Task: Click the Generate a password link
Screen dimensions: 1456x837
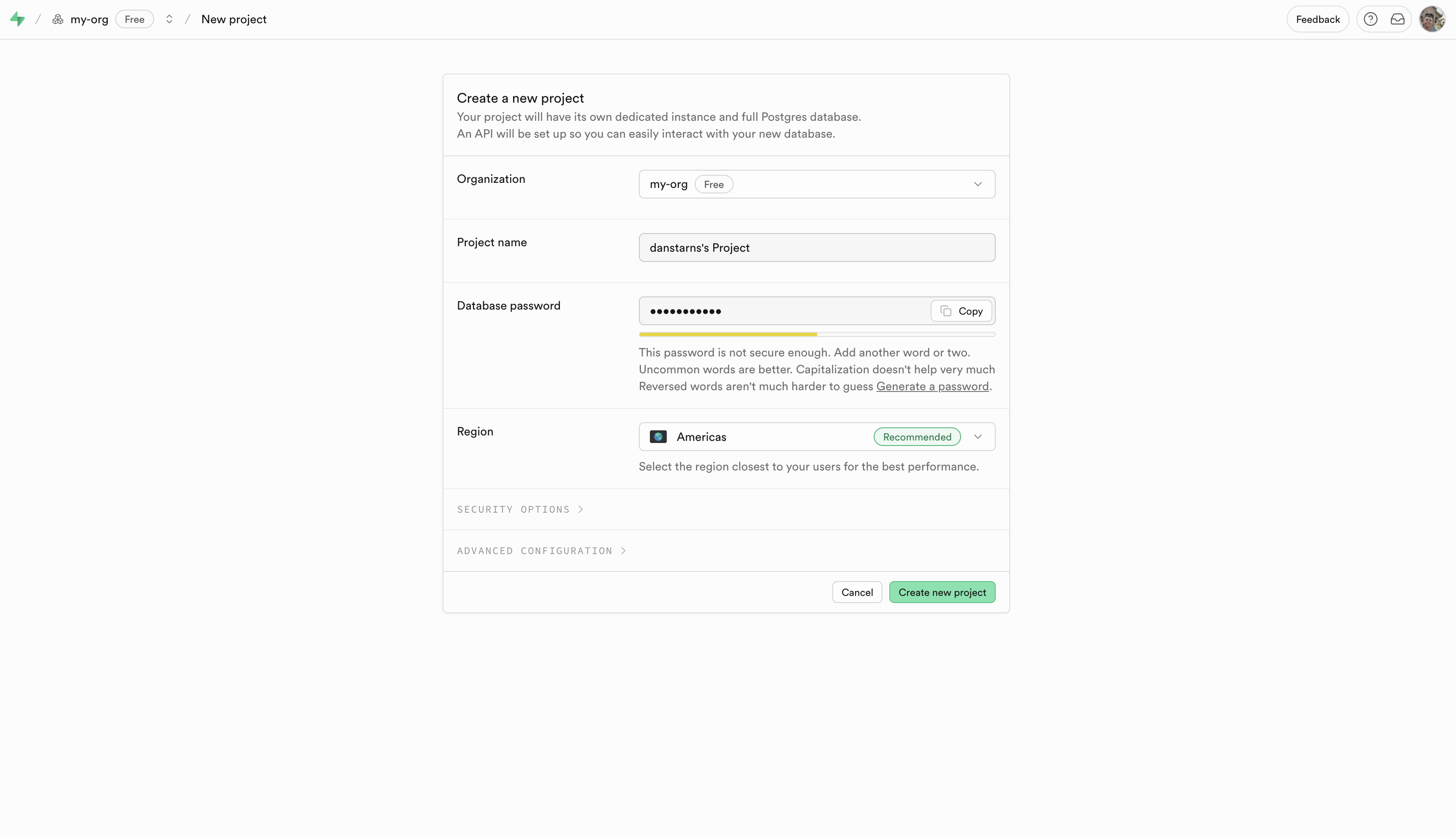Action: [x=932, y=386]
